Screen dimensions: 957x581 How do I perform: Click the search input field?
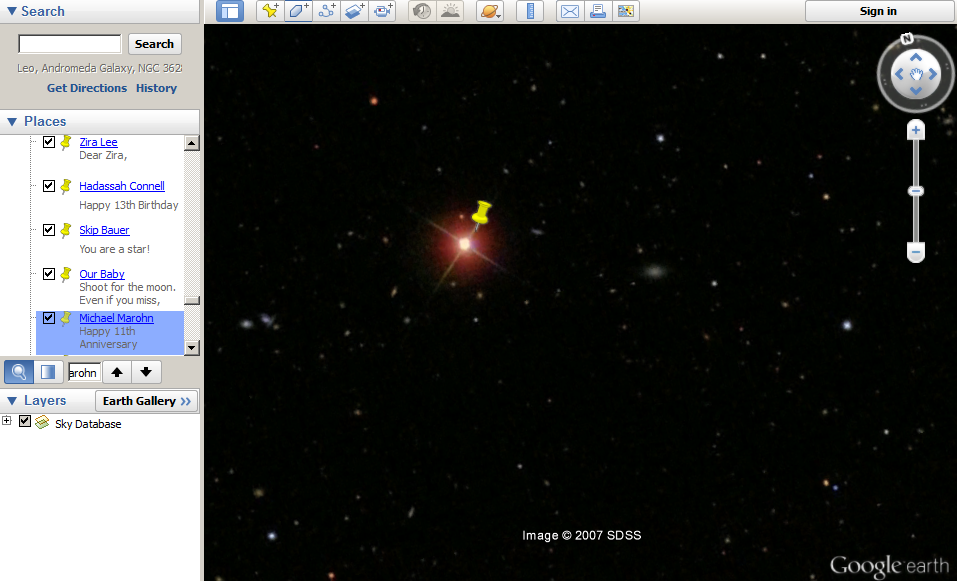(x=70, y=44)
